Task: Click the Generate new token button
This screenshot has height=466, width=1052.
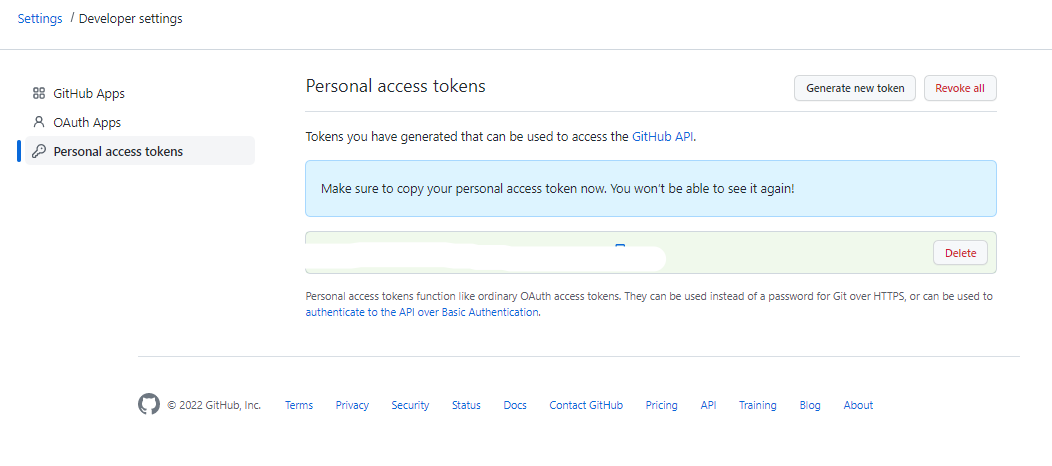Action: pos(855,88)
